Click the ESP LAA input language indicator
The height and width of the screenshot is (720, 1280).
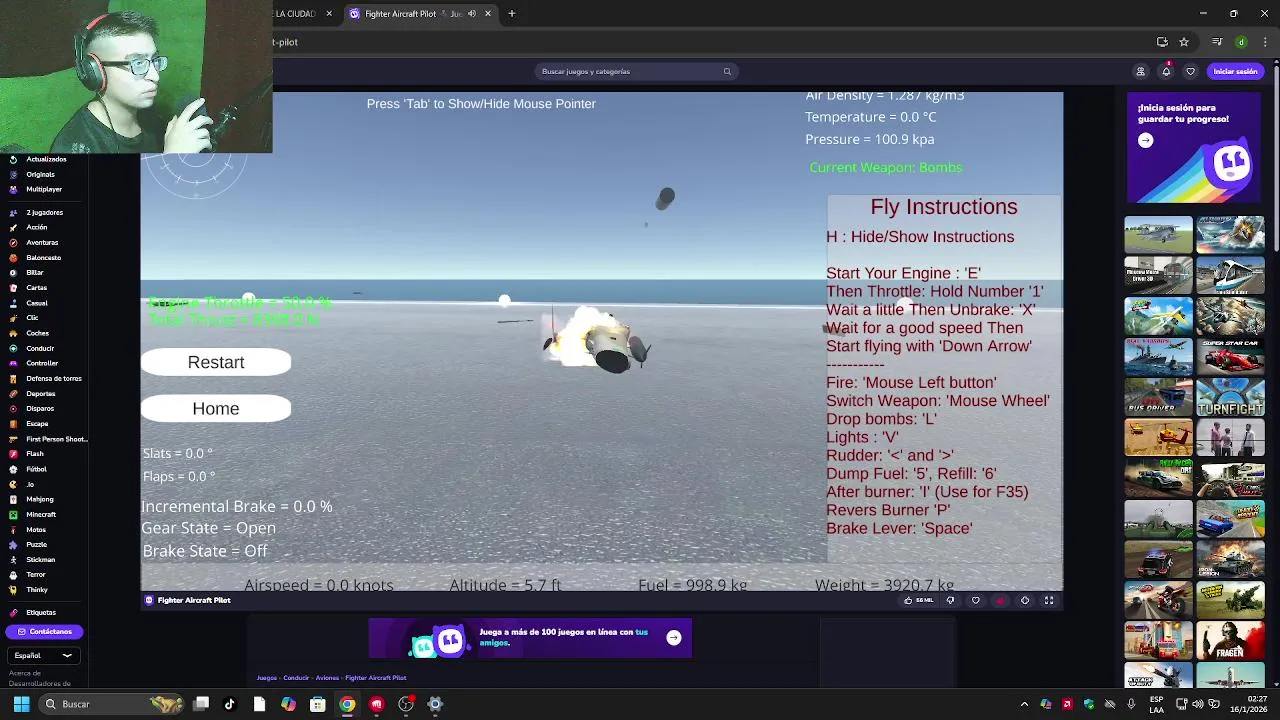coord(1156,704)
